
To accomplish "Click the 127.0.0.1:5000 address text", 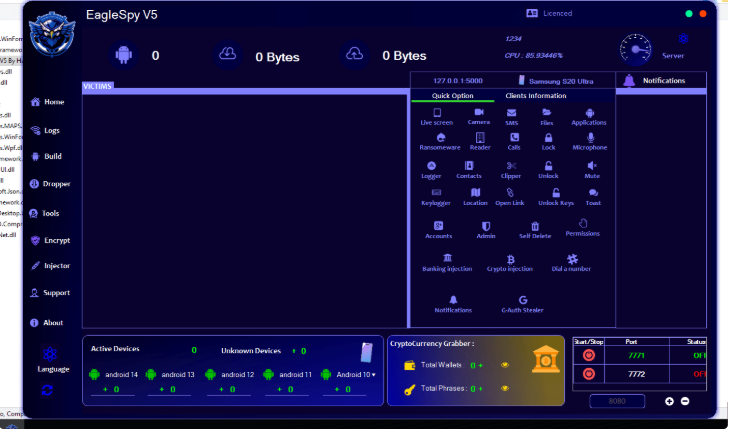I will (x=457, y=81).
